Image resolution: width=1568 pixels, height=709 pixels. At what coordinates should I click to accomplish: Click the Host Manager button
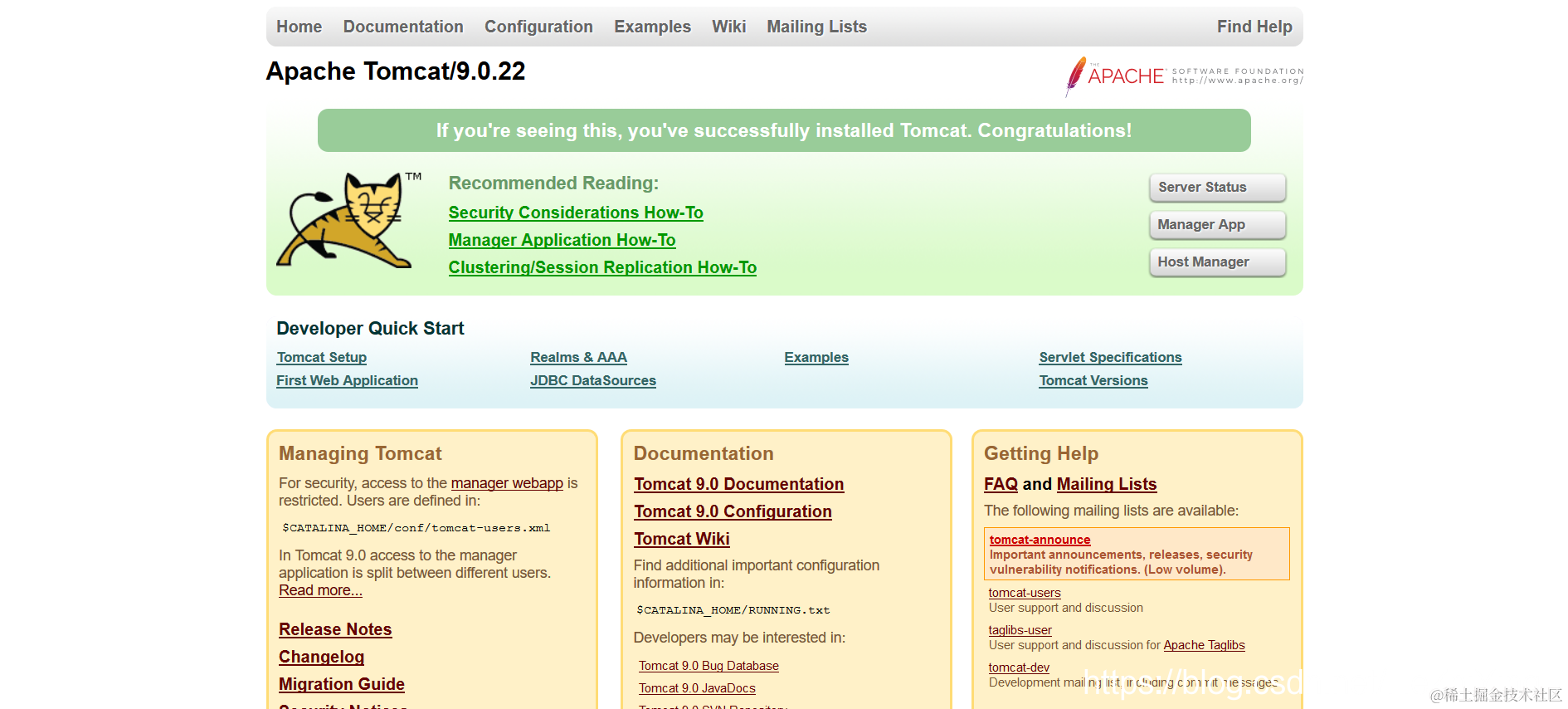(x=1217, y=262)
